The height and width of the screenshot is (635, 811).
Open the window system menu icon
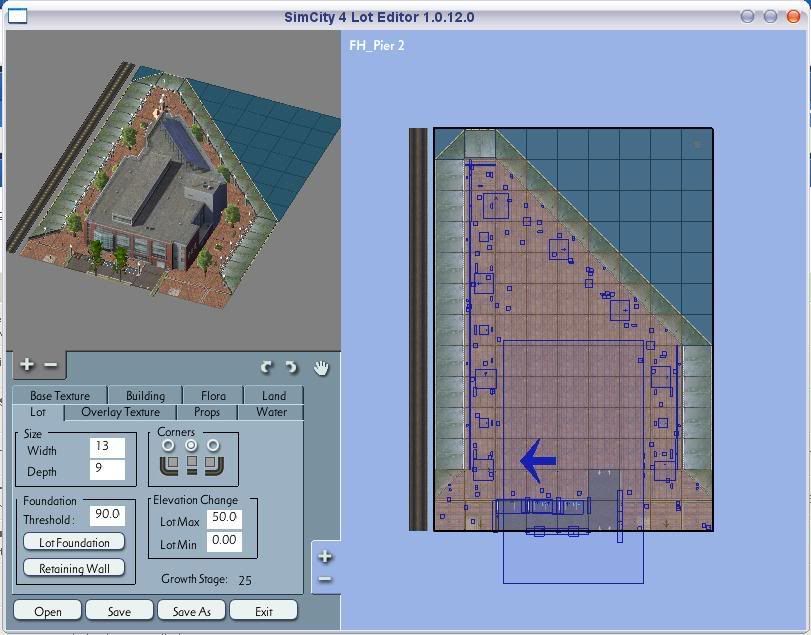click(x=17, y=17)
